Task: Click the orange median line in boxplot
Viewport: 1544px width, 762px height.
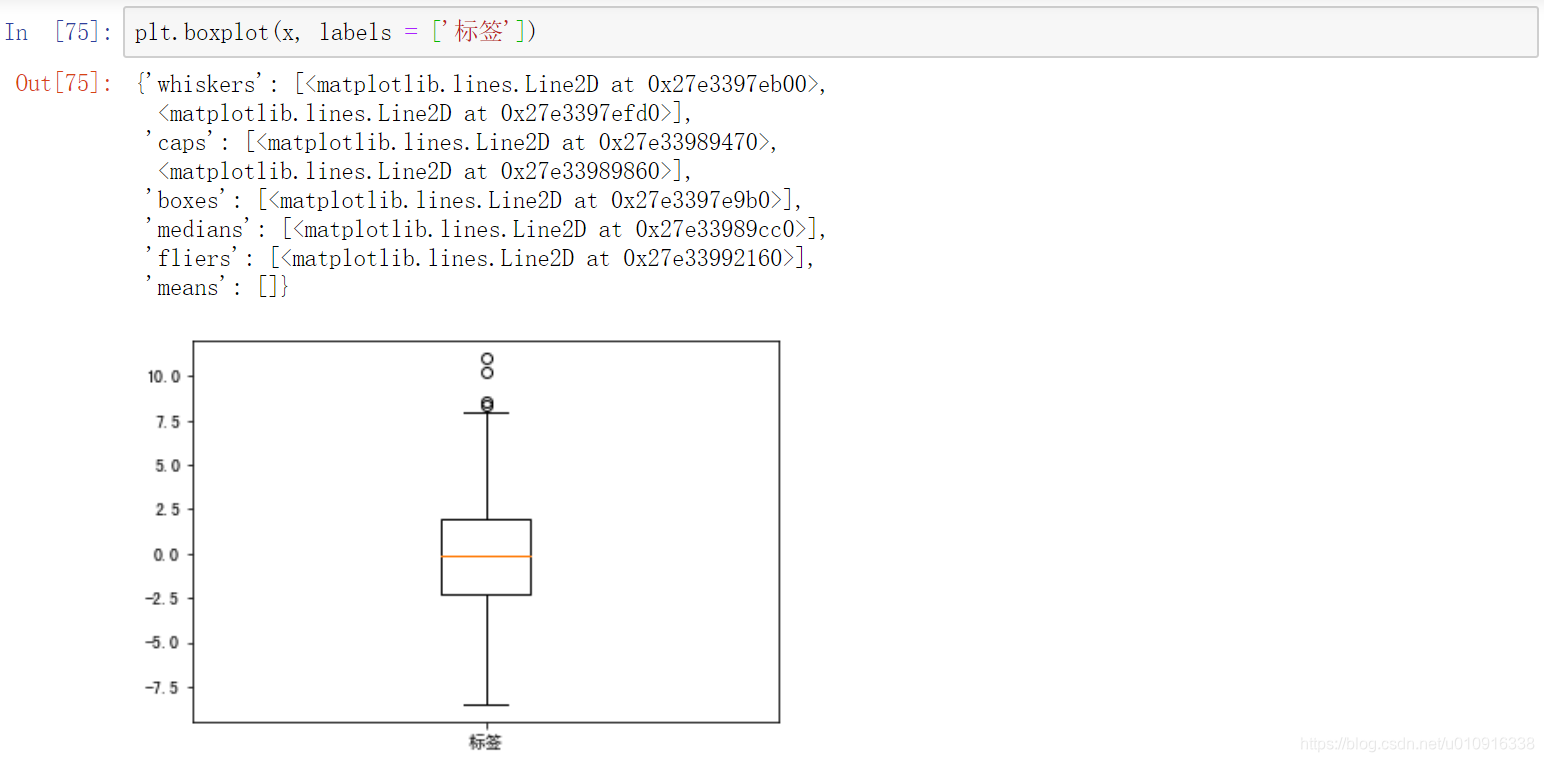Action: coord(486,556)
